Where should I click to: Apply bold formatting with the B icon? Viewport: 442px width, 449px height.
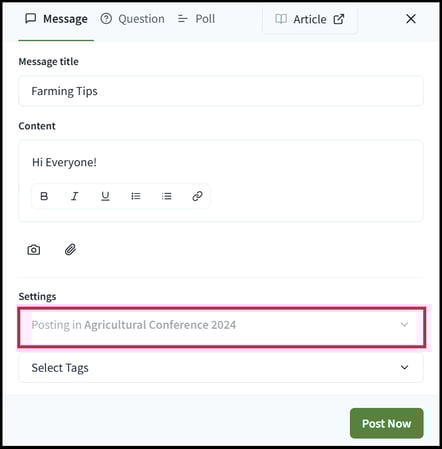coord(44,196)
